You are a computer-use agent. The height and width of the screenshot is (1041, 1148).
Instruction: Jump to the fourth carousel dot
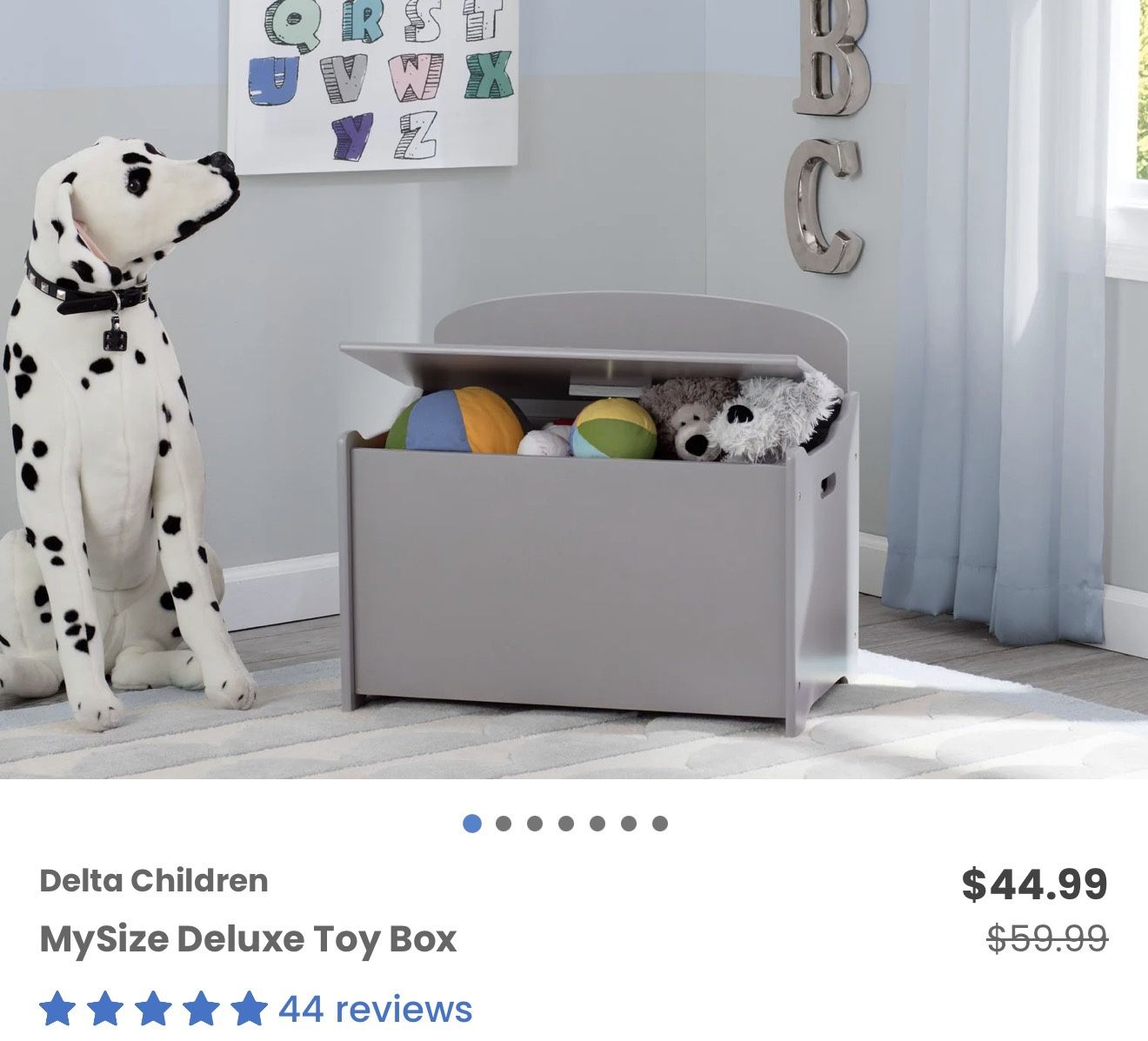point(566,824)
